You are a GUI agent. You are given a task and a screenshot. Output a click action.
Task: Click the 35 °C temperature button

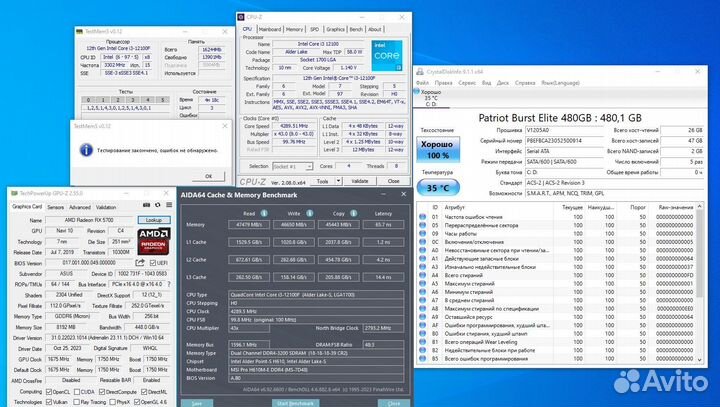pos(438,188)
